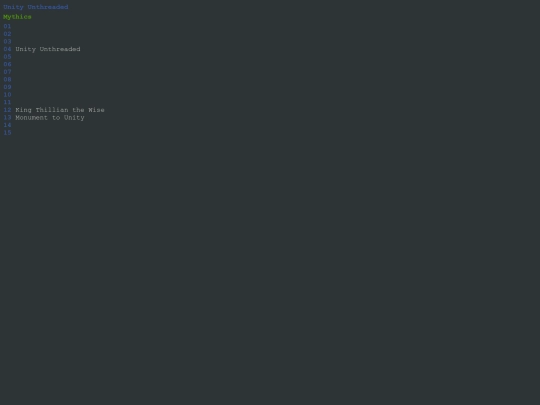Select slot number 05
Viewport: 540px width, 405px height.
click(x=7, y=57)
